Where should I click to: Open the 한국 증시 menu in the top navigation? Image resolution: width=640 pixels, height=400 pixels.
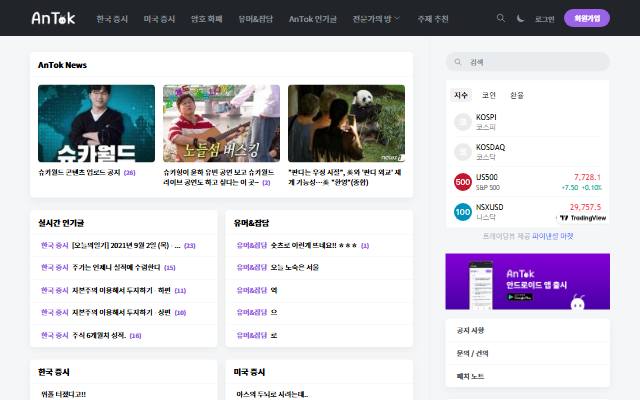tap(112, 19)
